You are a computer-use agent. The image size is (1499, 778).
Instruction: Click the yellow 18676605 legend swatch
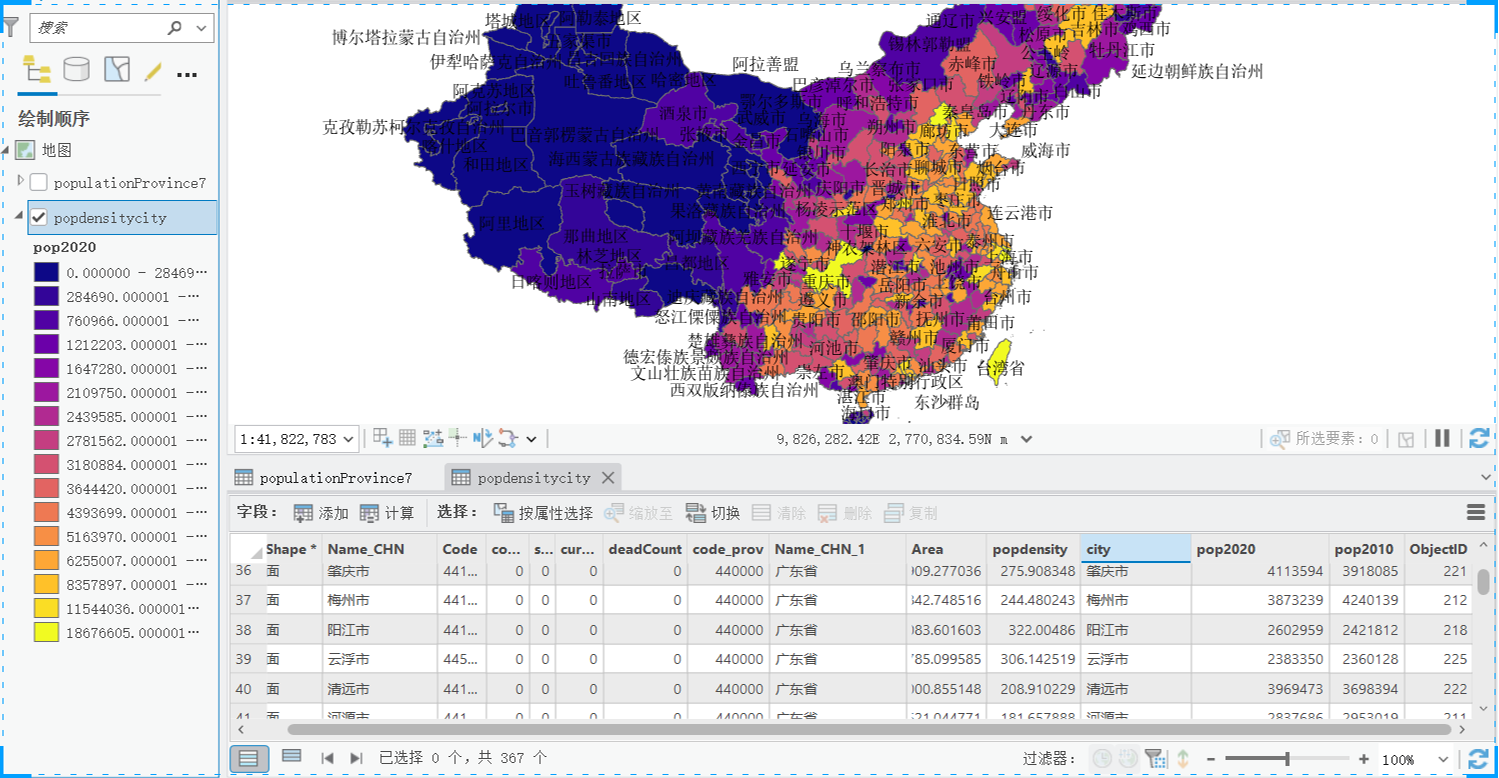pos(46,633)
